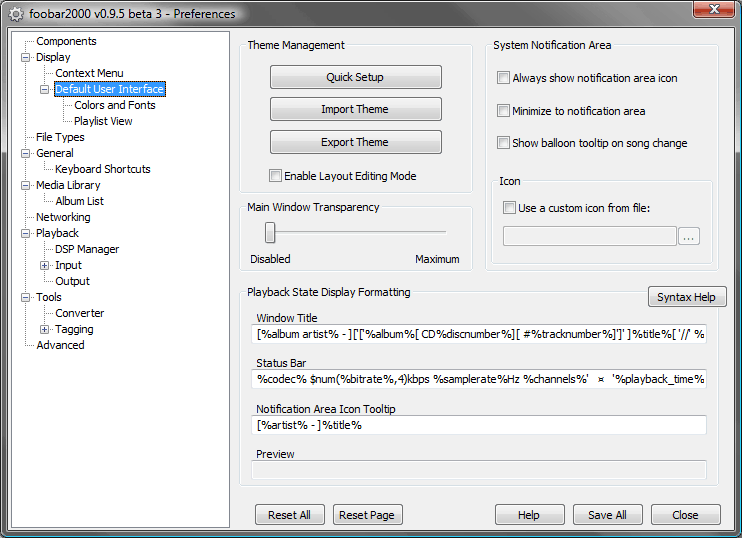Enable Layout Editing Mode checkbox

[x=276, y=176]
